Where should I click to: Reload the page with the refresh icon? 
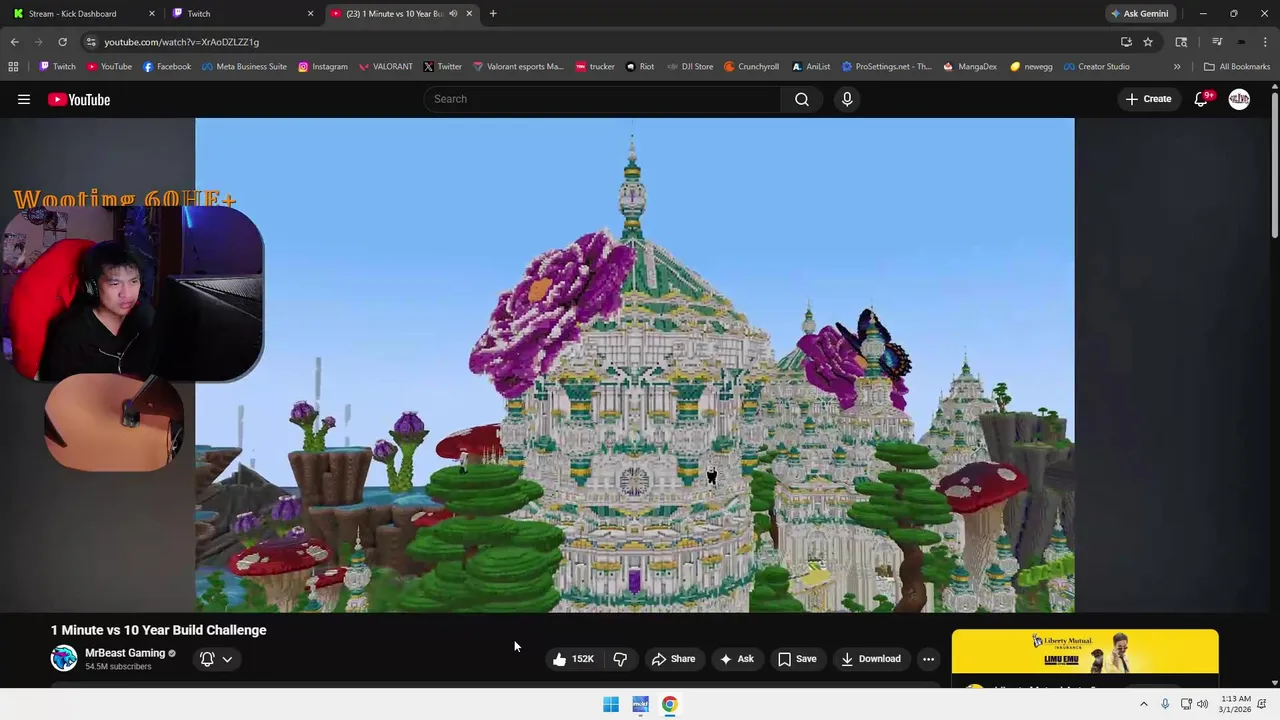(62, 42)
